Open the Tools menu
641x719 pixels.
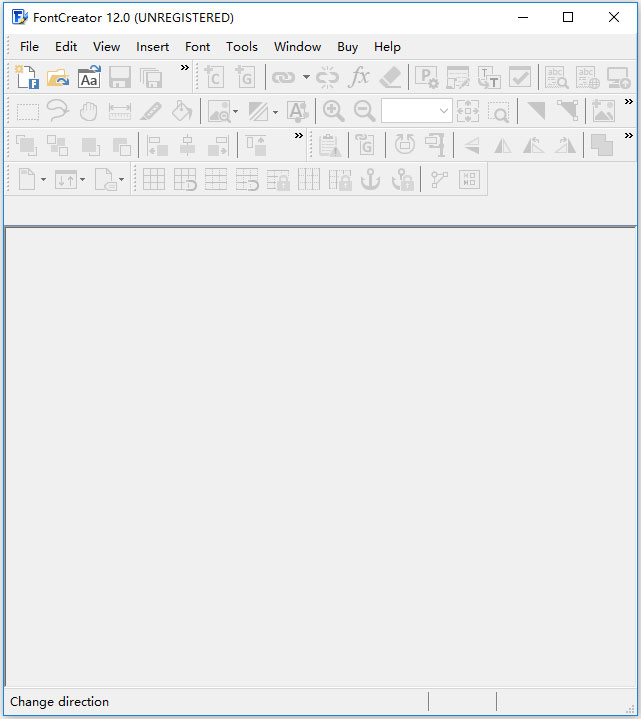pyautogui.click(x=242, y=47)
